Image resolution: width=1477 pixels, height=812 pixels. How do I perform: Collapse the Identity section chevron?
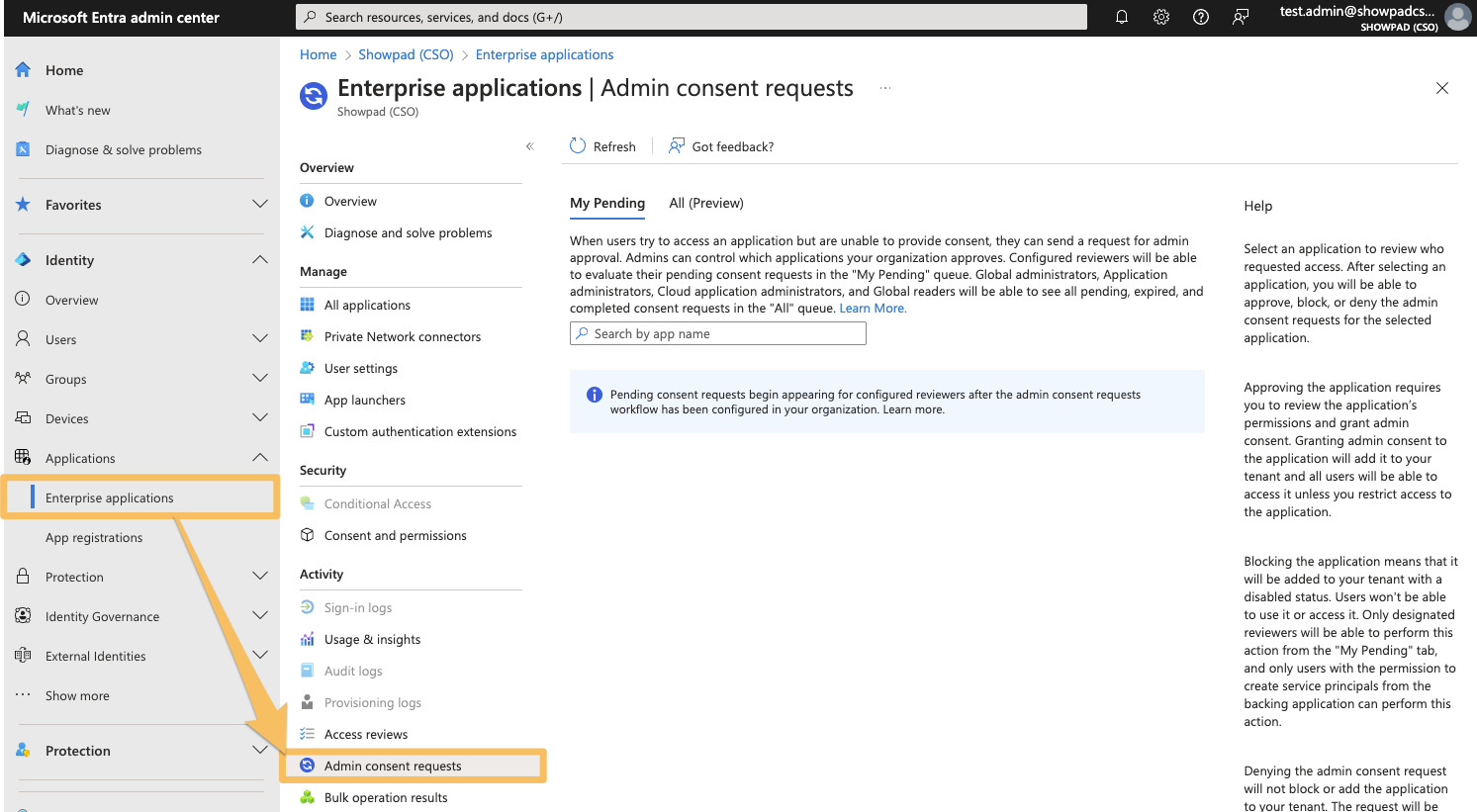click(x=260, y=260)
